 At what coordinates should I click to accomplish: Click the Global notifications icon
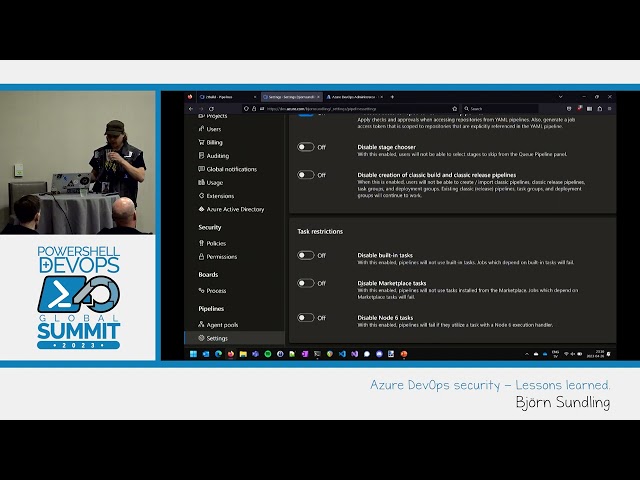201,169
